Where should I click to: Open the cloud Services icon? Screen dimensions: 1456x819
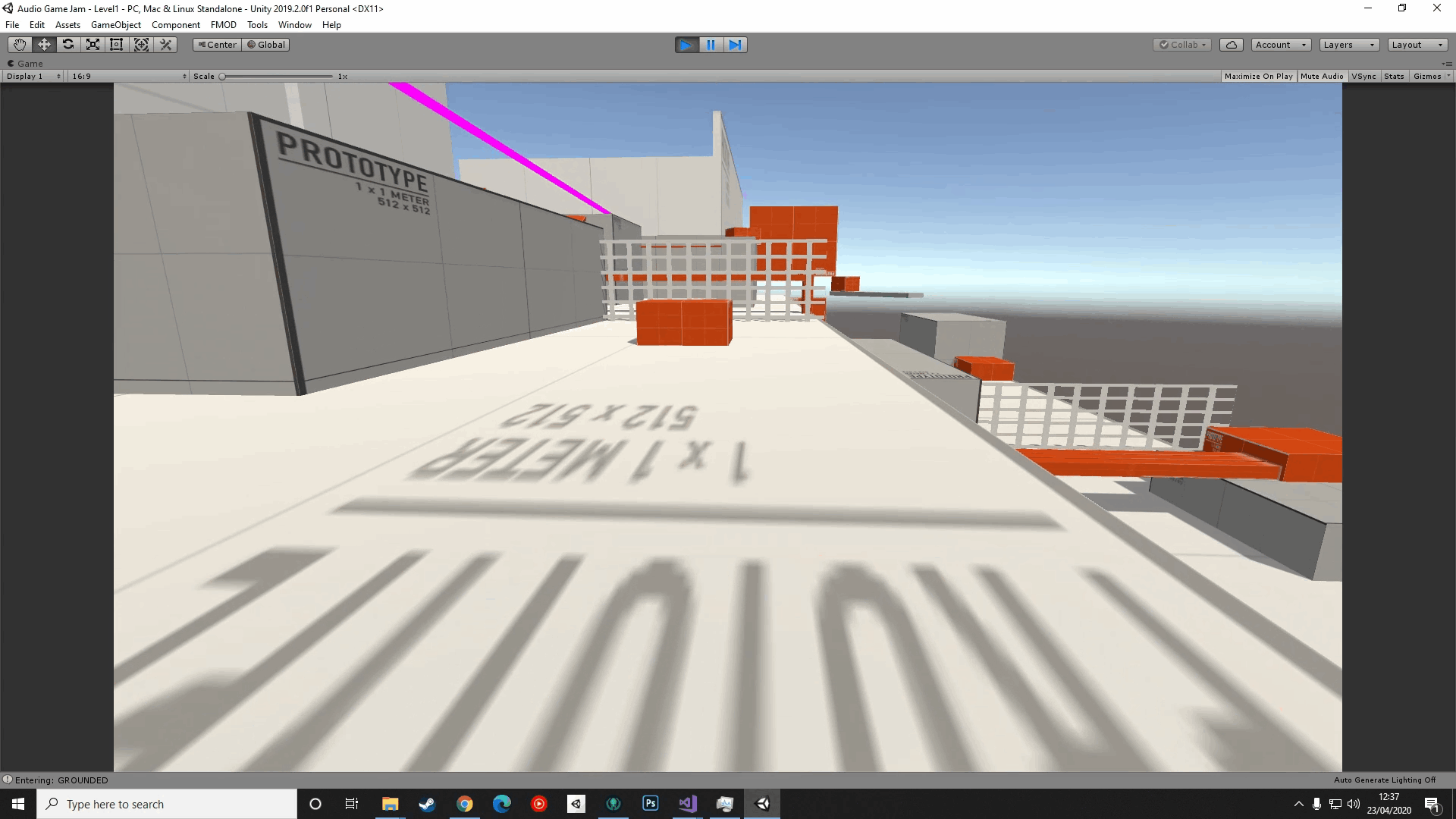tap(1232, 45)
